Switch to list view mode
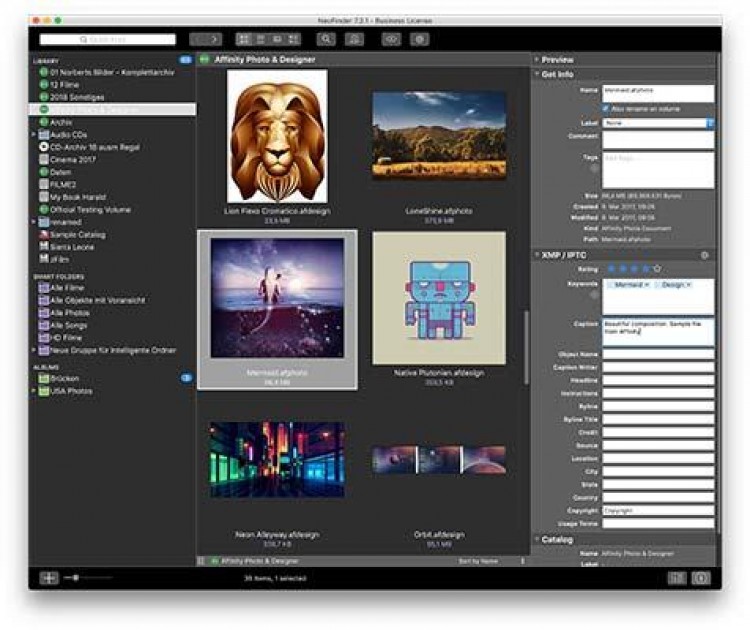750x630 pixels. (x=261, y=39)
